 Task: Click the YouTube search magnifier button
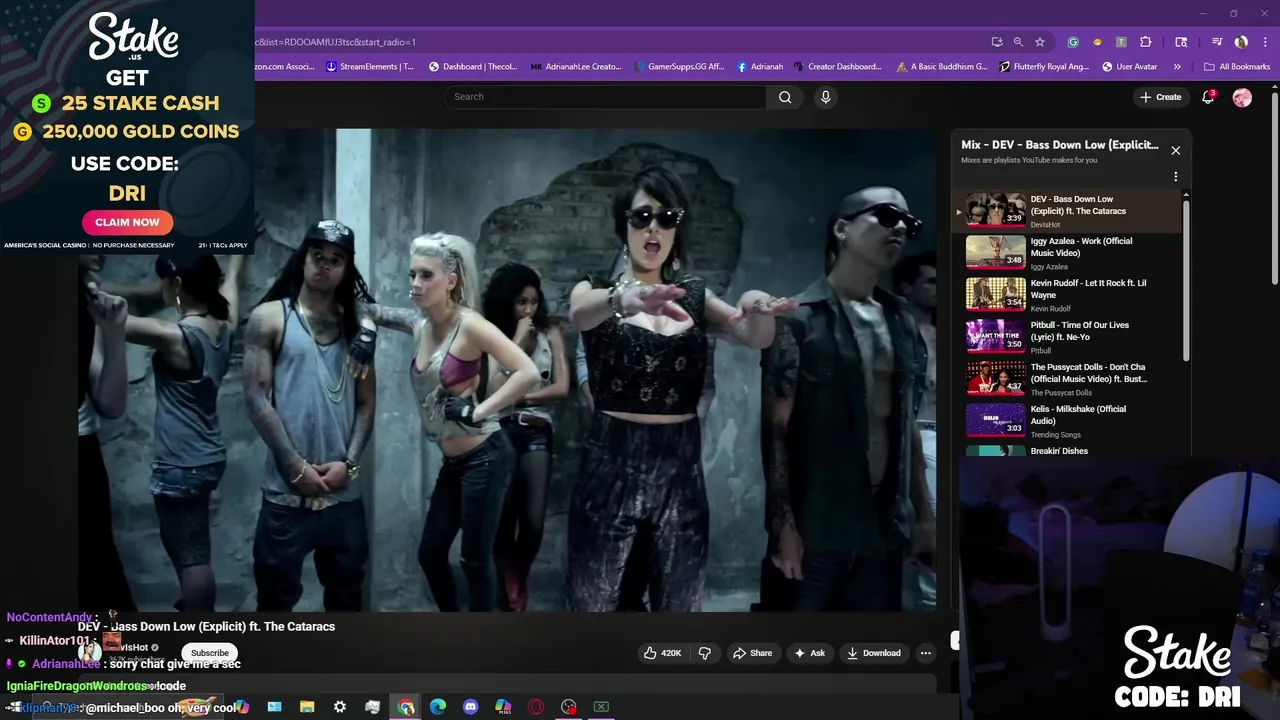(785, 97)
